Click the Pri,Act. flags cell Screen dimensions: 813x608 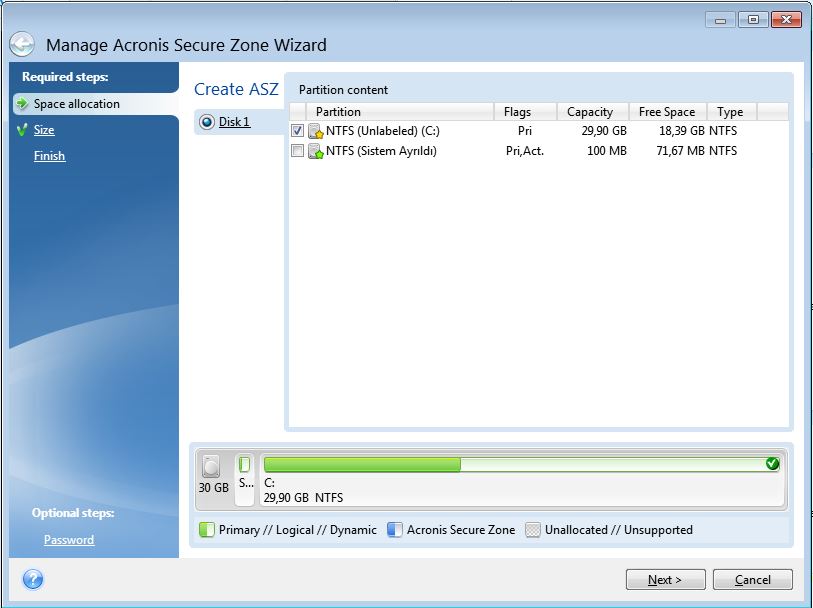(x=525, y=151)
